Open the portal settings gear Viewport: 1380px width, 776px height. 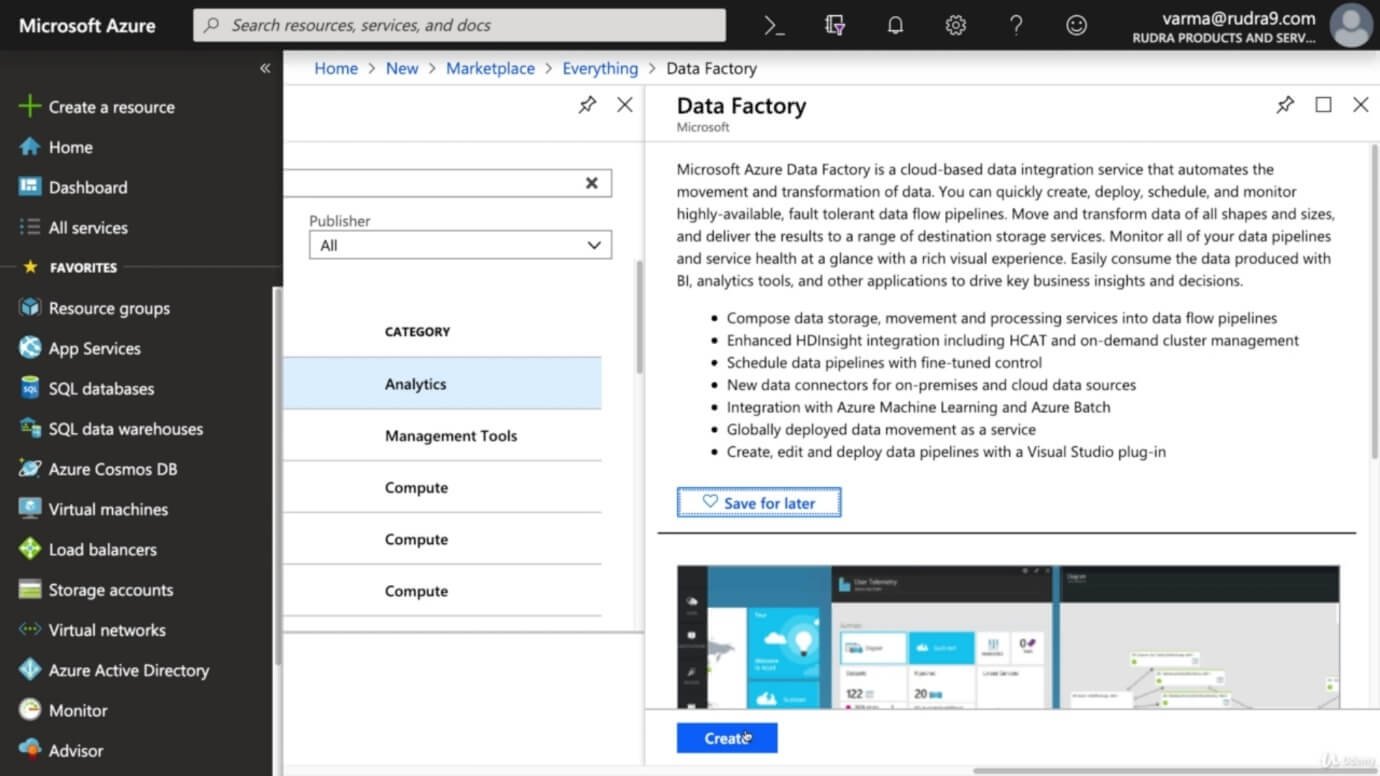[956, 26]
